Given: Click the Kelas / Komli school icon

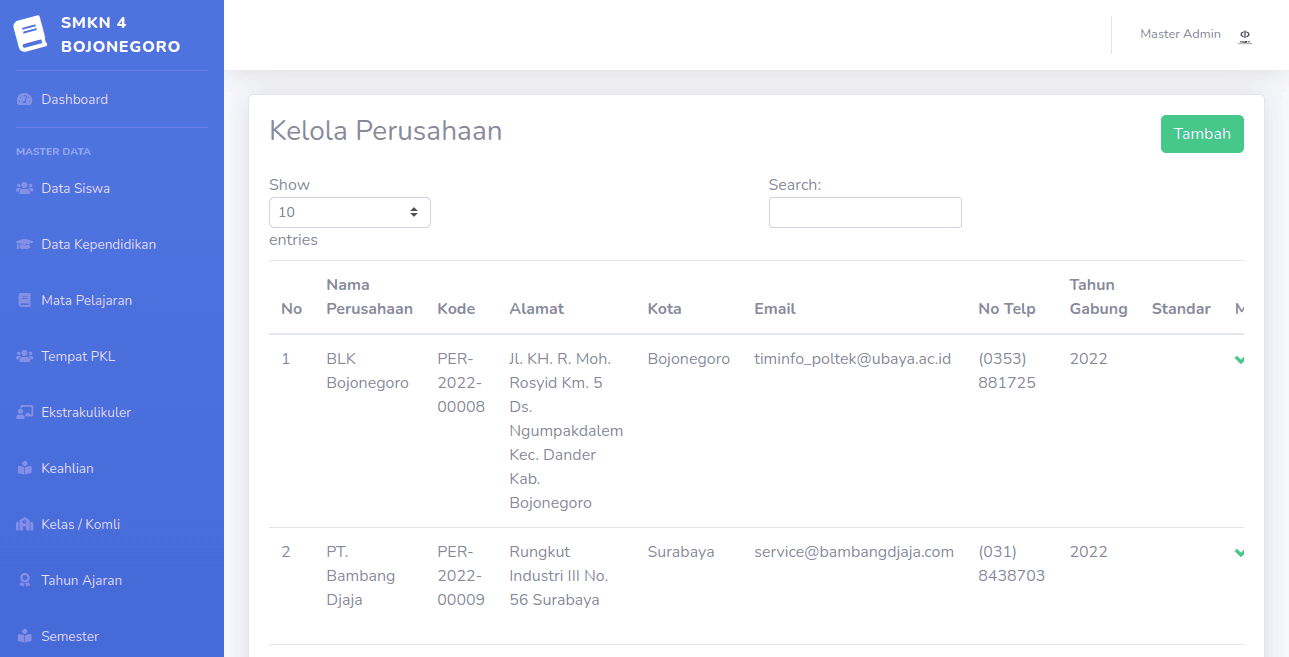Looking at the screenshot, I should pos(25,525).
